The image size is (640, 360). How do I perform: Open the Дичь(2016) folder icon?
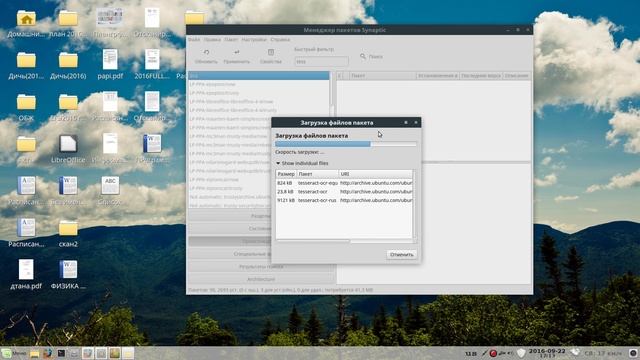coord(68,60)
